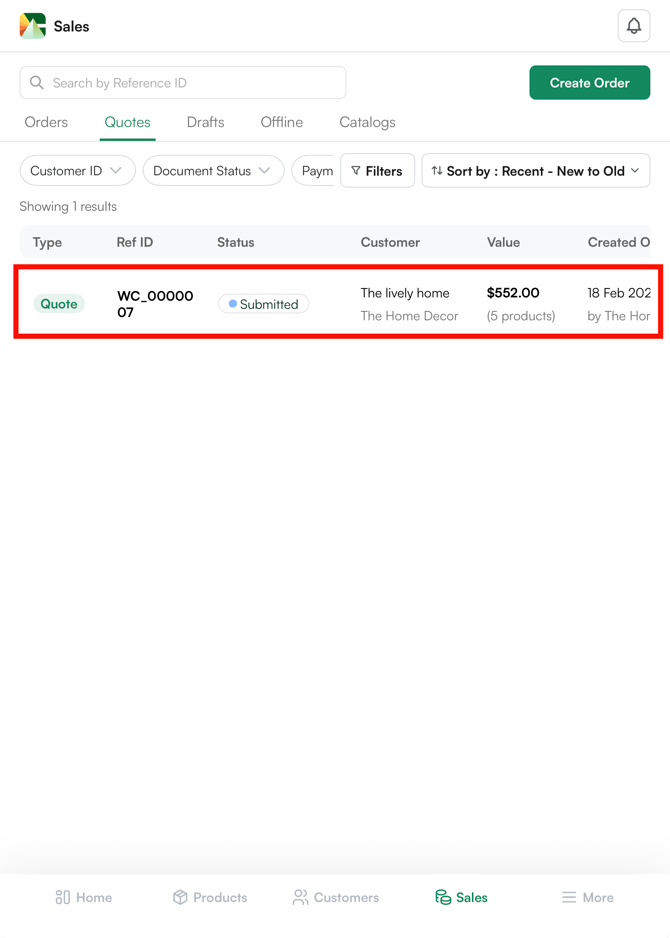Open the Catalogs tab
Viewport: 670px width, 938px height.
click(x=367, y=122)
